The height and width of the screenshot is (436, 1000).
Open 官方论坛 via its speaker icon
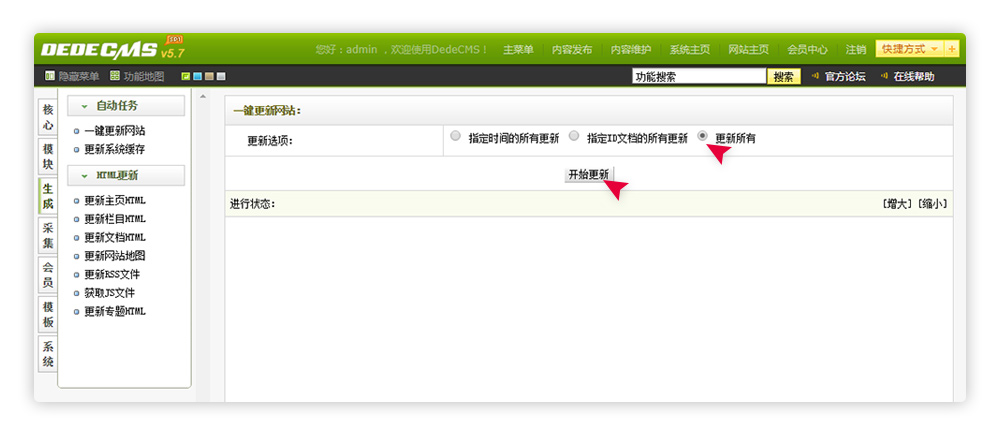pyautogui.click(x=816, y=76)
